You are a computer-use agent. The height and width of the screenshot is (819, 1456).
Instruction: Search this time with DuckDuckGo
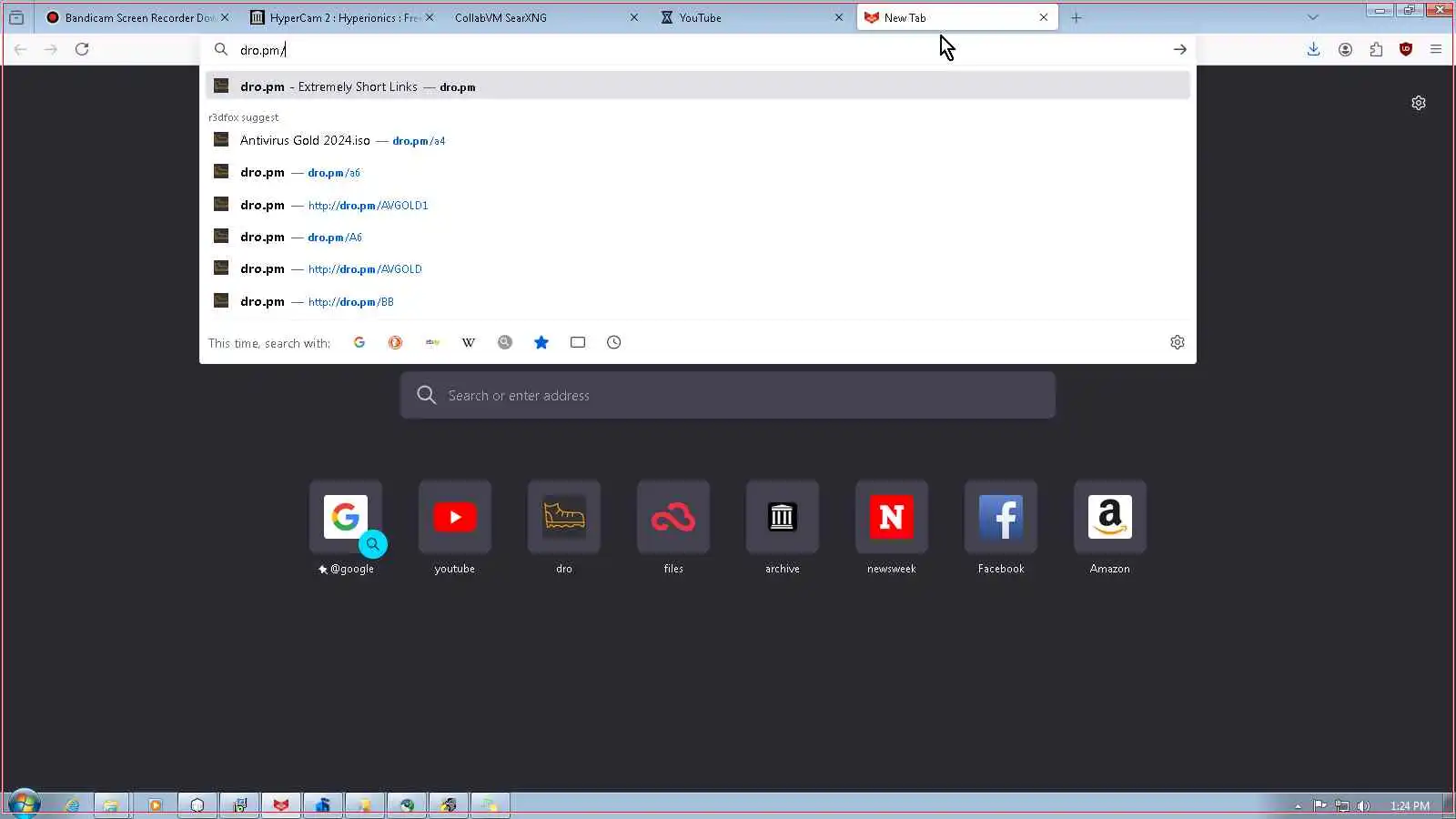click(x=396, y=343)
